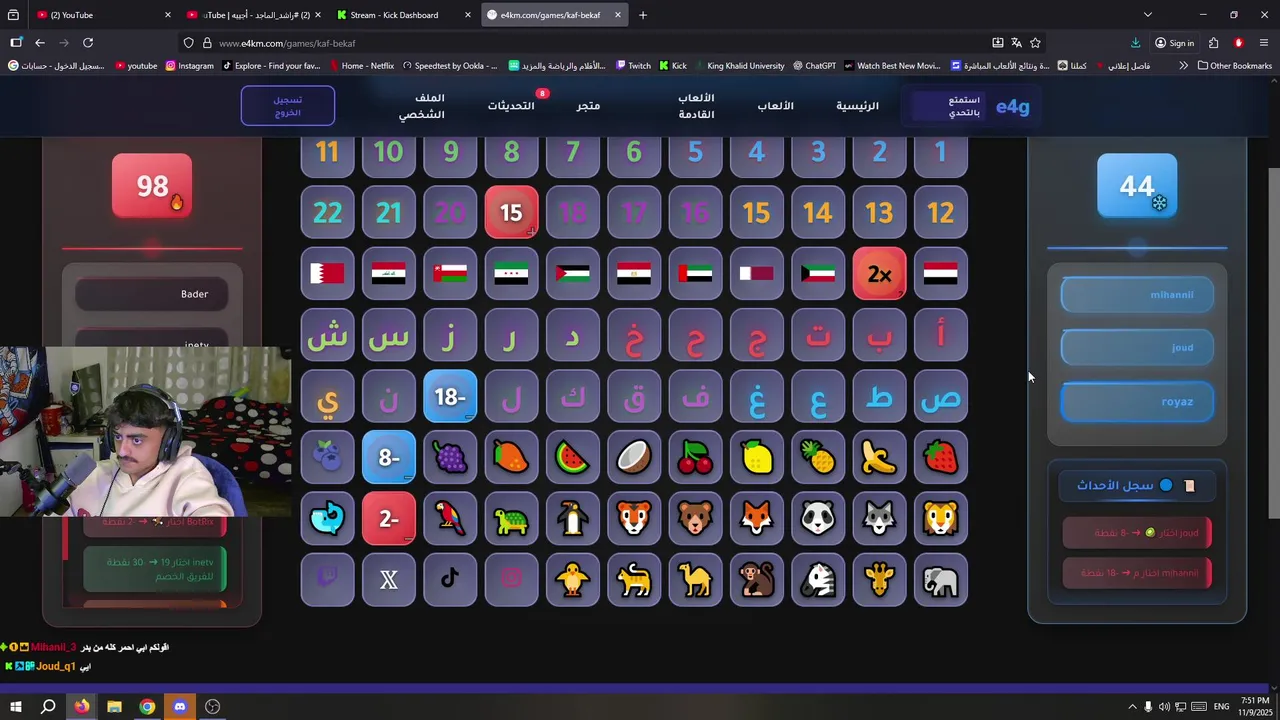Image resolution: width=1280 pixels, height=720 pixels.
Task: Open الألعاب القادمة upcoming games
Action: coord(696,106)
